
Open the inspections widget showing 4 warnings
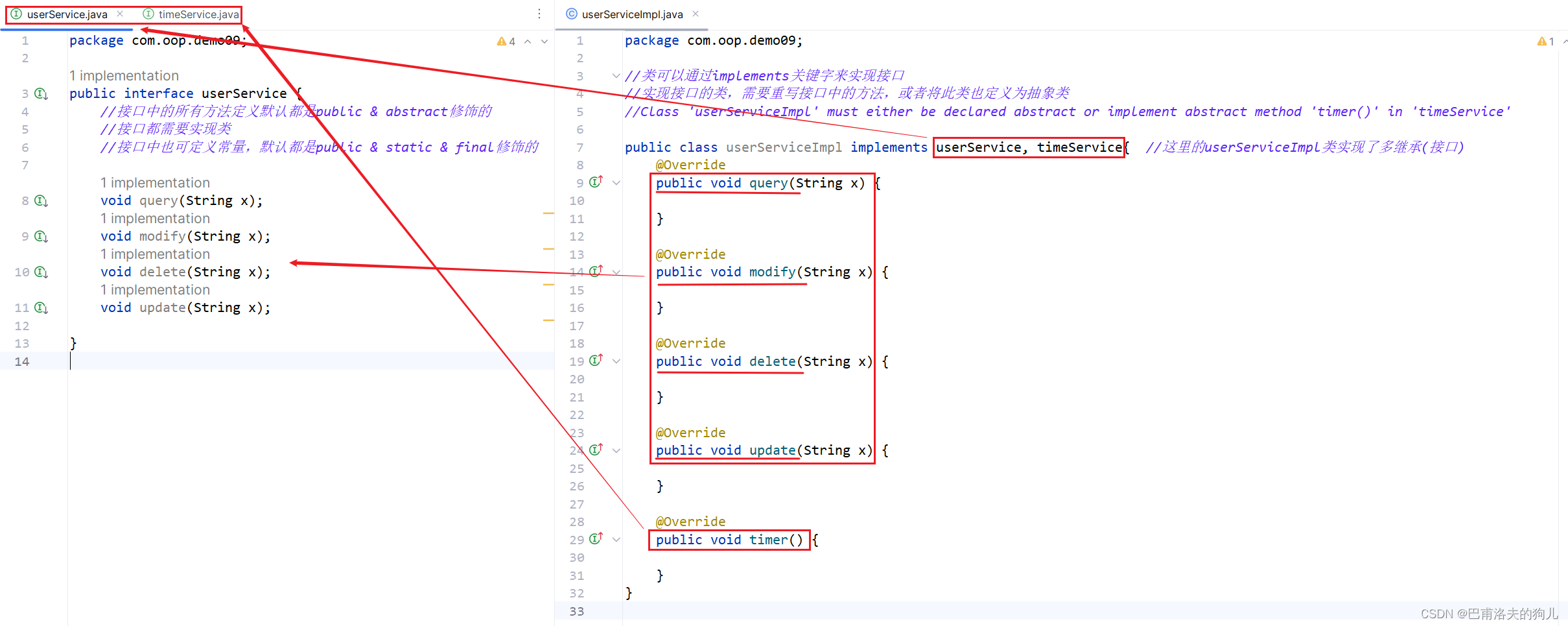tap(506, 41)
